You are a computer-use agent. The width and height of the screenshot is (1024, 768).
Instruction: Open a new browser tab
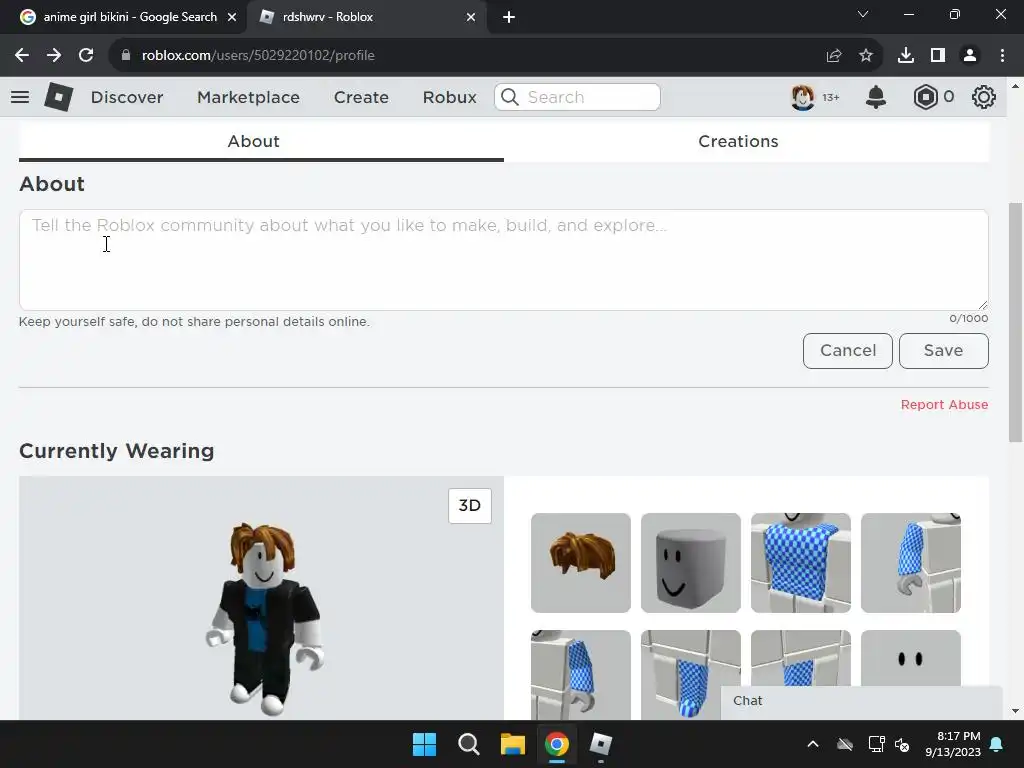coord(509,17)
